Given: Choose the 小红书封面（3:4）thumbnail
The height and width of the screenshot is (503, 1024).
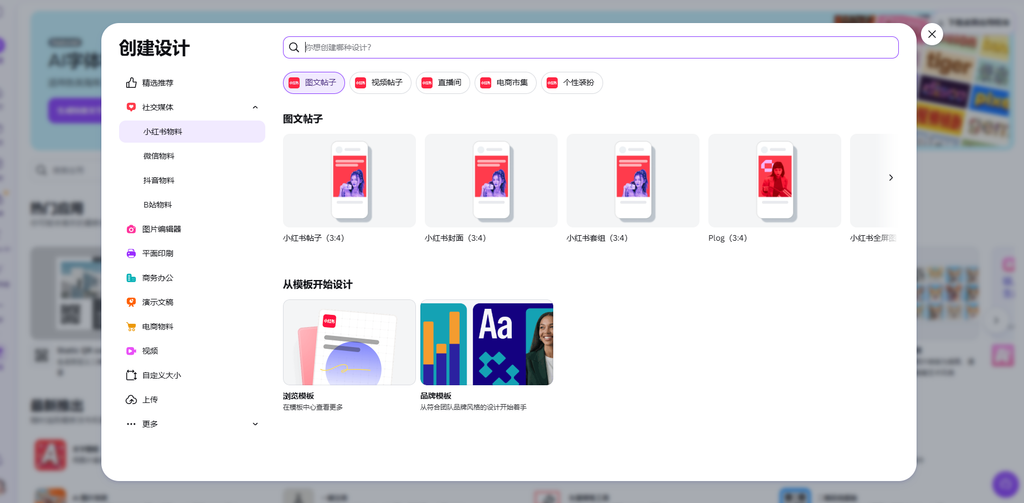Looking at the screenshot, I should [491, 181].
